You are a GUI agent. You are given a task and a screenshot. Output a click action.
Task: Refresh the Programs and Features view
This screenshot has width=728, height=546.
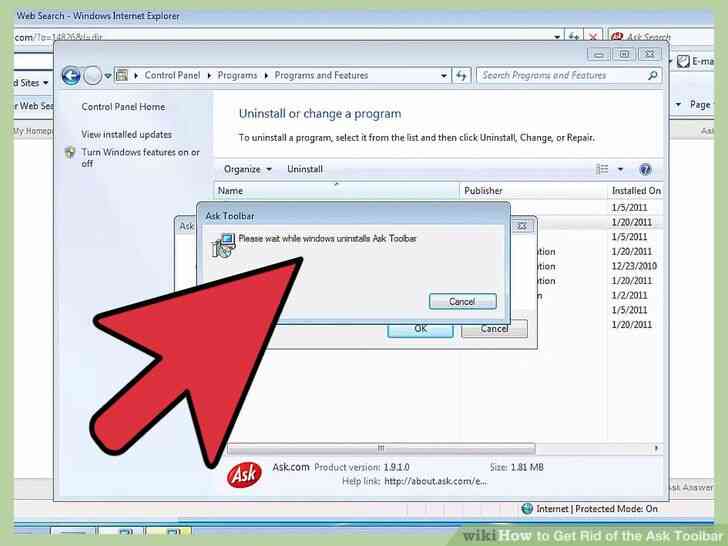461,76
